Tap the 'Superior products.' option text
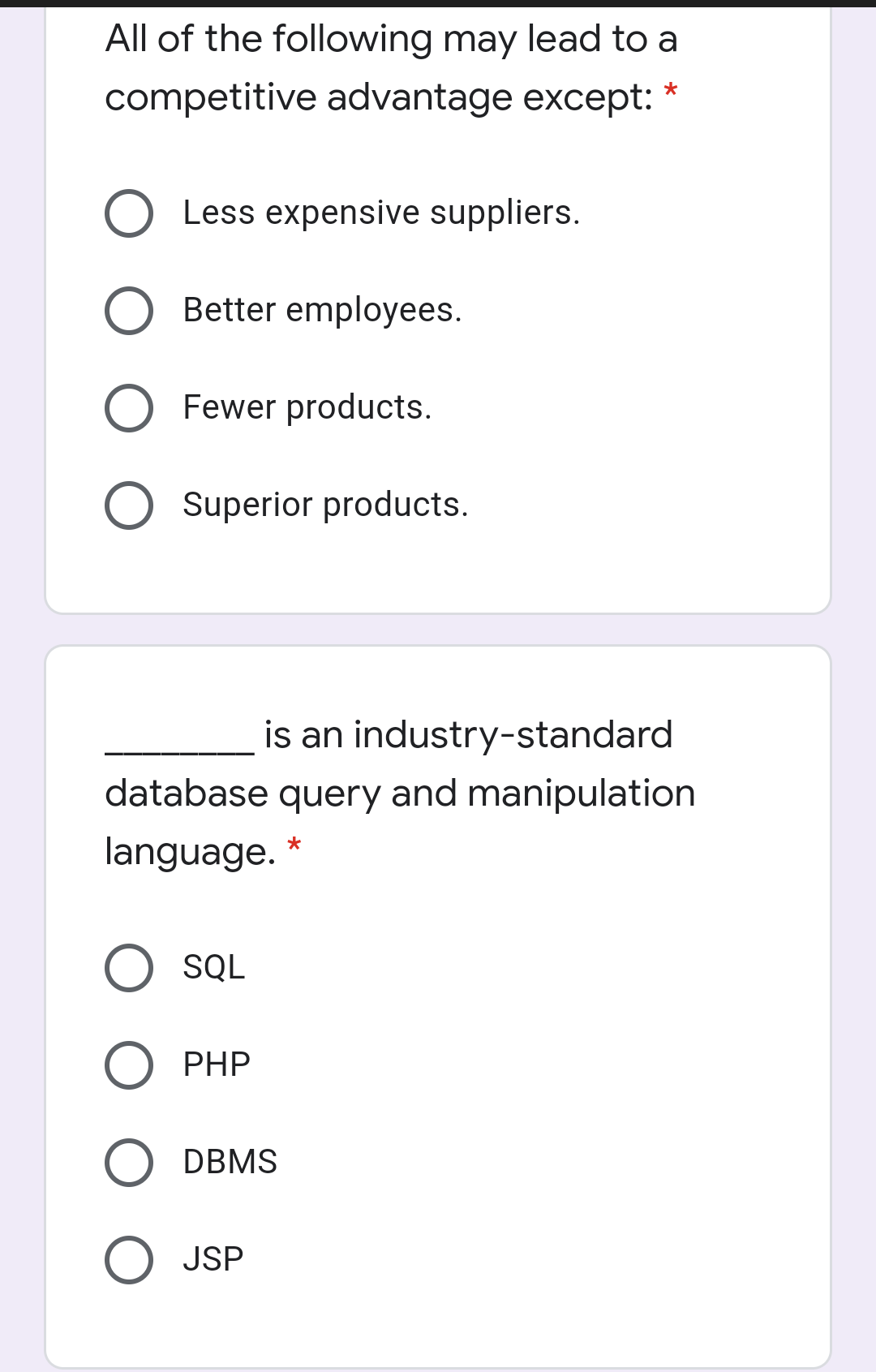This screenshot has height=1372, width=876. pos(325,505)
